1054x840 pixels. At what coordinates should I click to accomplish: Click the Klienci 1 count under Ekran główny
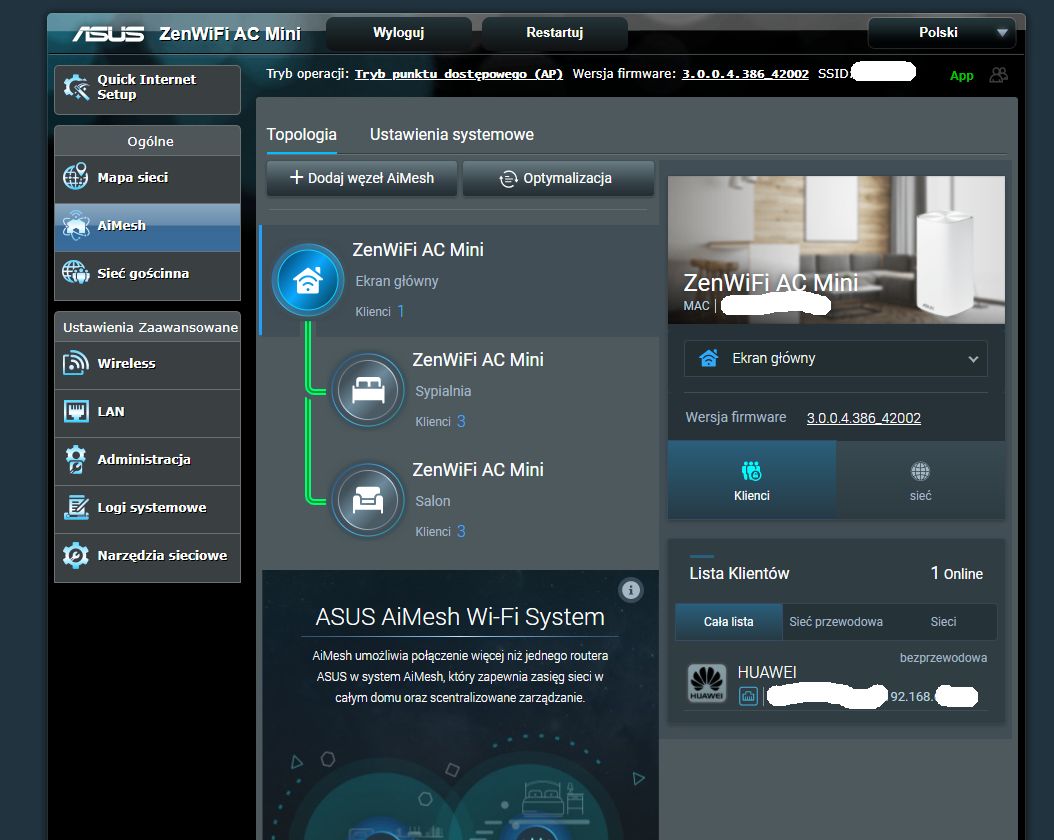coord(380,311)
